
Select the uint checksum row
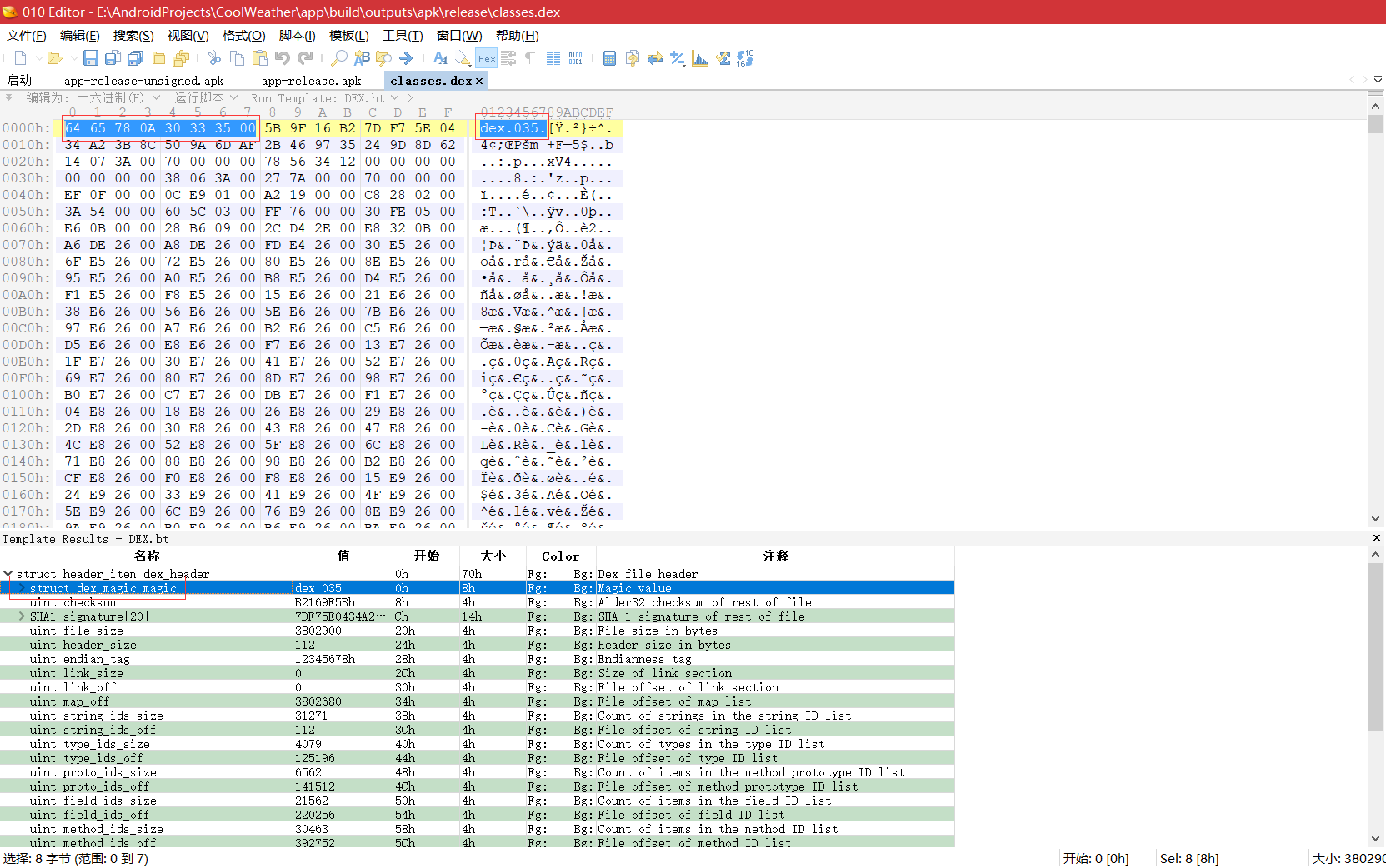click(x=477, y=602)
